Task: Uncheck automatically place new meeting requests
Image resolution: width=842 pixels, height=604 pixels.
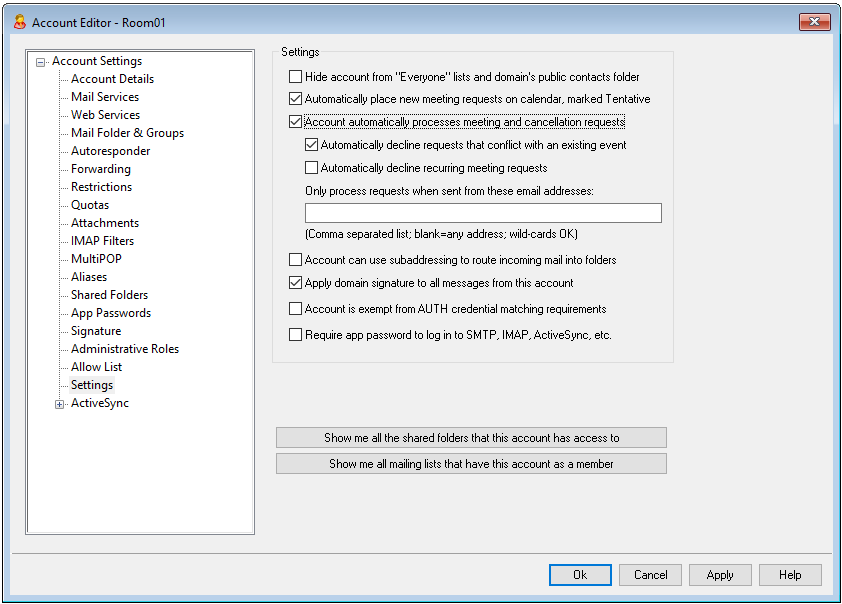Action: (x=295, y=100)
